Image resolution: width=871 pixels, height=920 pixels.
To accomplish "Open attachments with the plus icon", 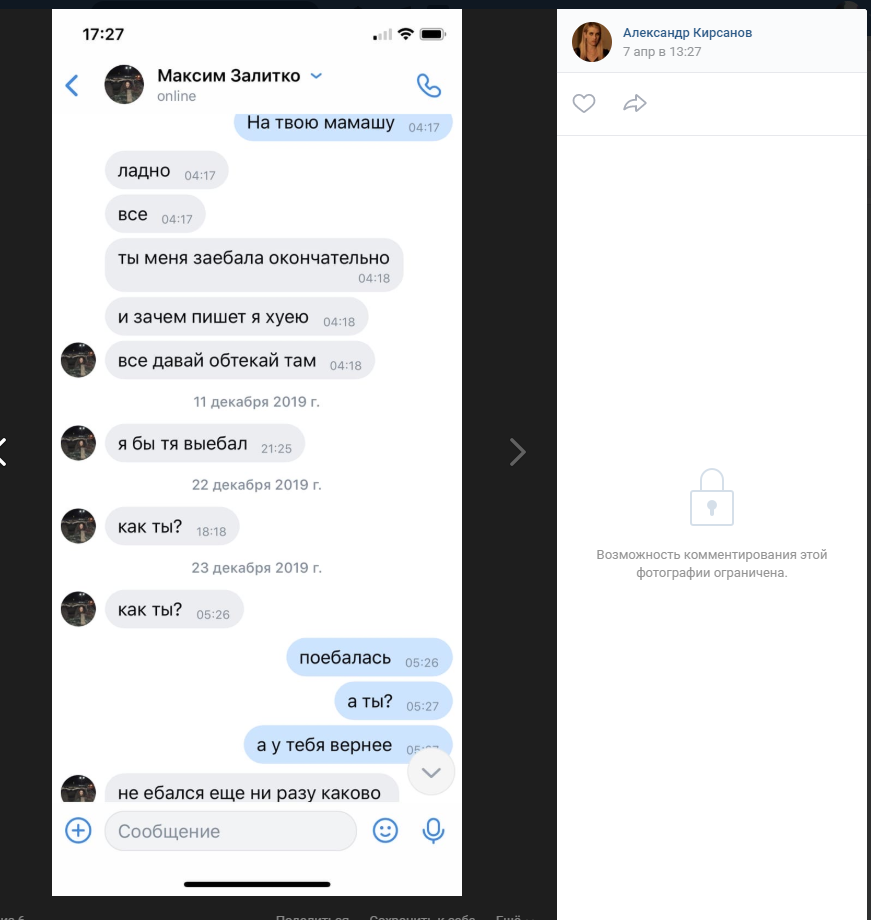I will click(78, 830).
